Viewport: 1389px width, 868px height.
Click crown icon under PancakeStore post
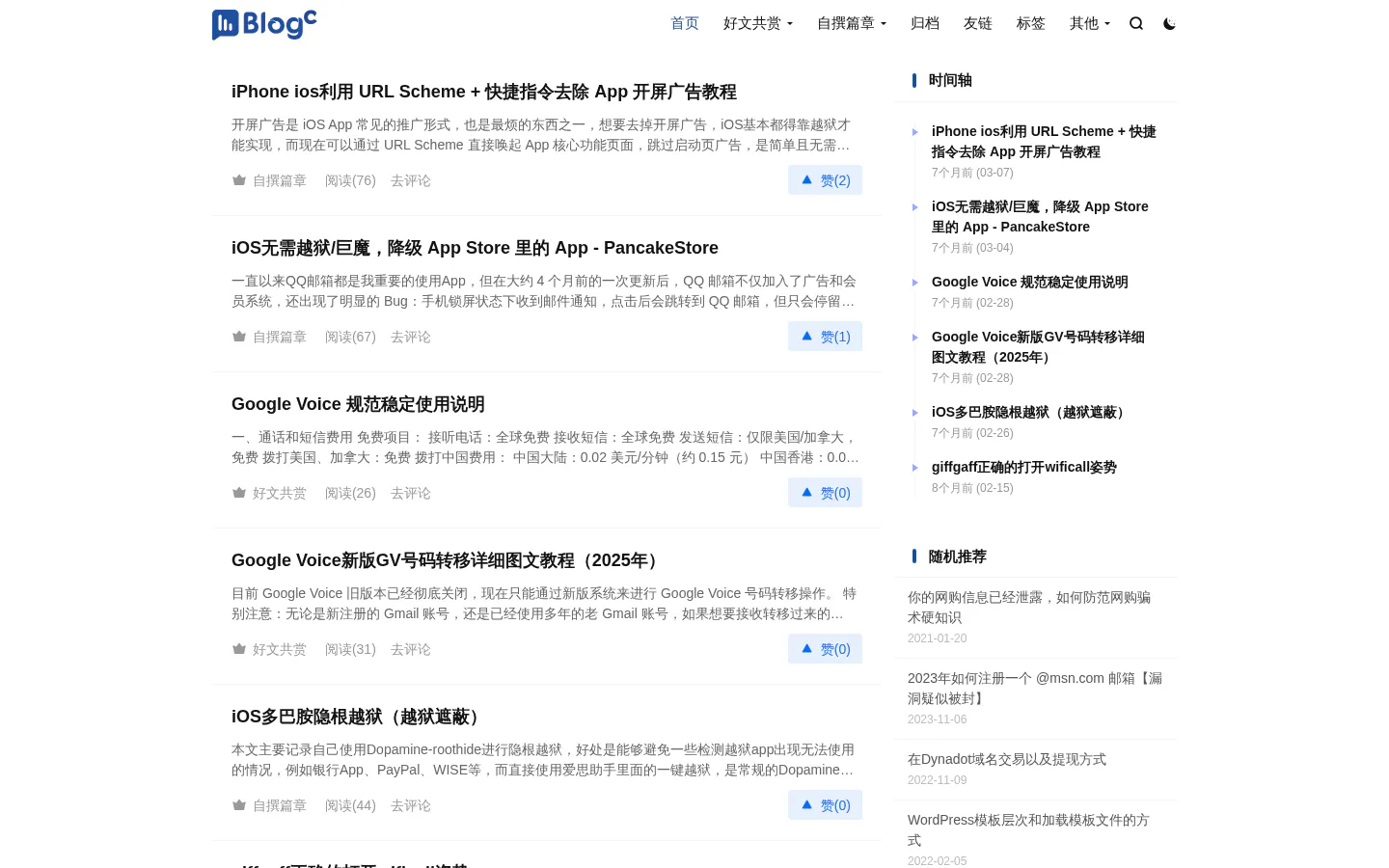(239, 337)
